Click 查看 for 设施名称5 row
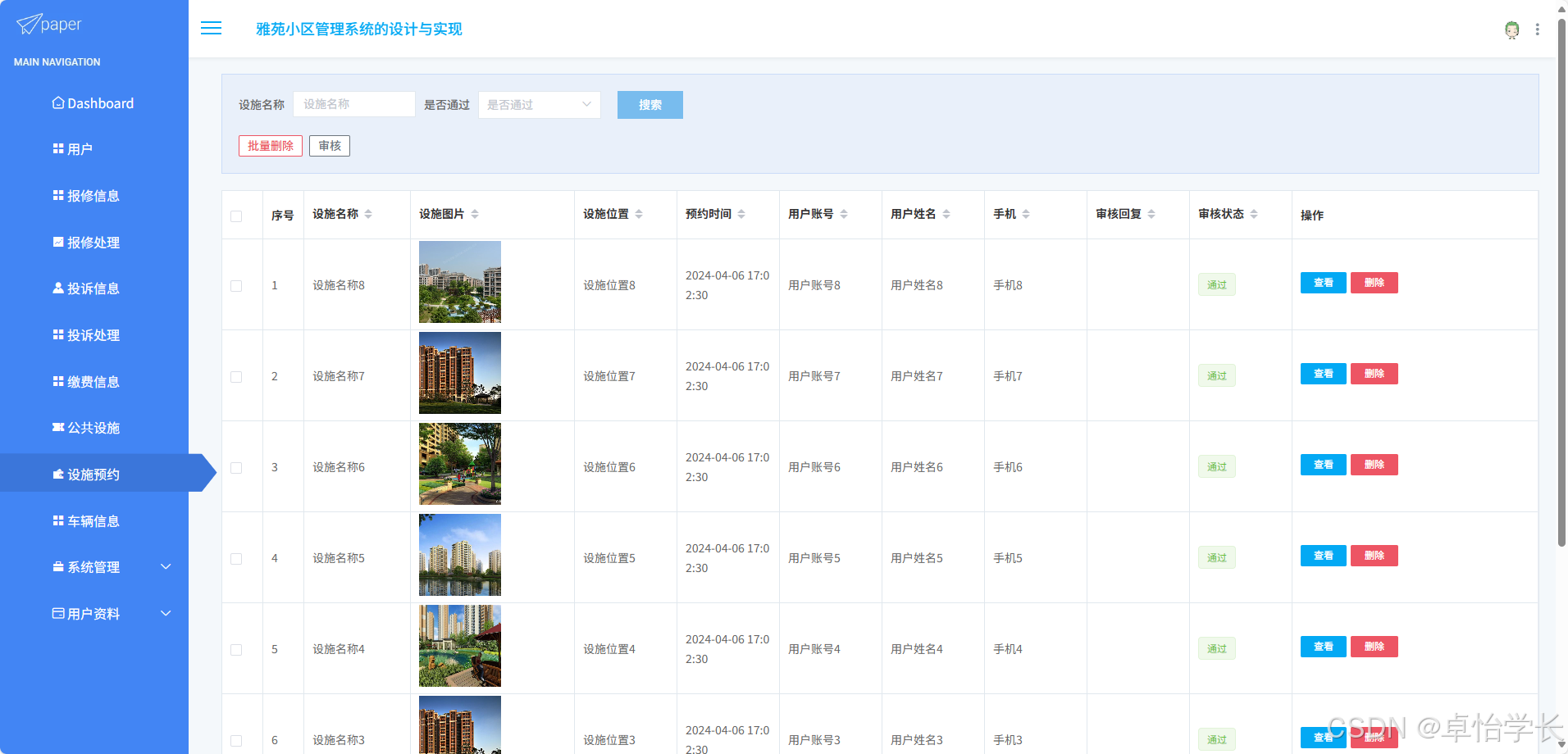1568x754 pixels. tap(1324, 556)
